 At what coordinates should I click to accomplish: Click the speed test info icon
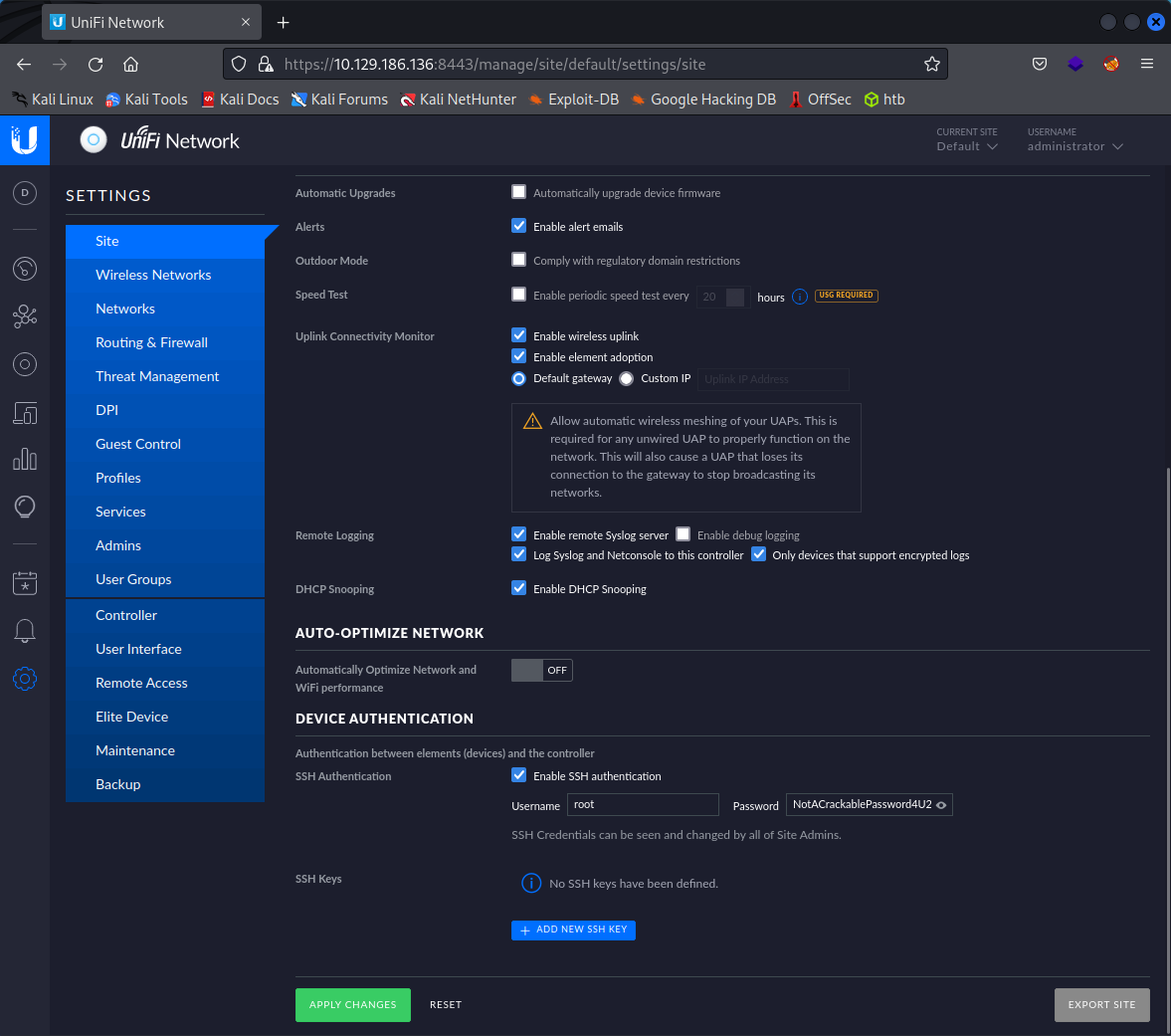coord(799,297)
